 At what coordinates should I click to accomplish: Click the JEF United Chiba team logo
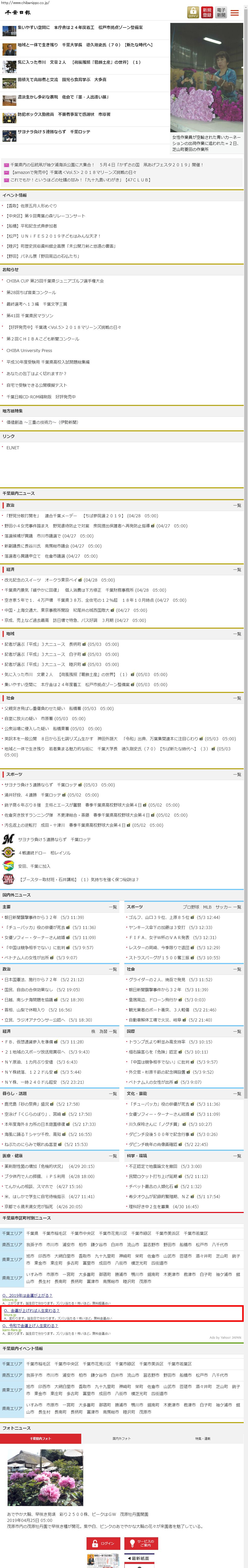click(9, 866)
